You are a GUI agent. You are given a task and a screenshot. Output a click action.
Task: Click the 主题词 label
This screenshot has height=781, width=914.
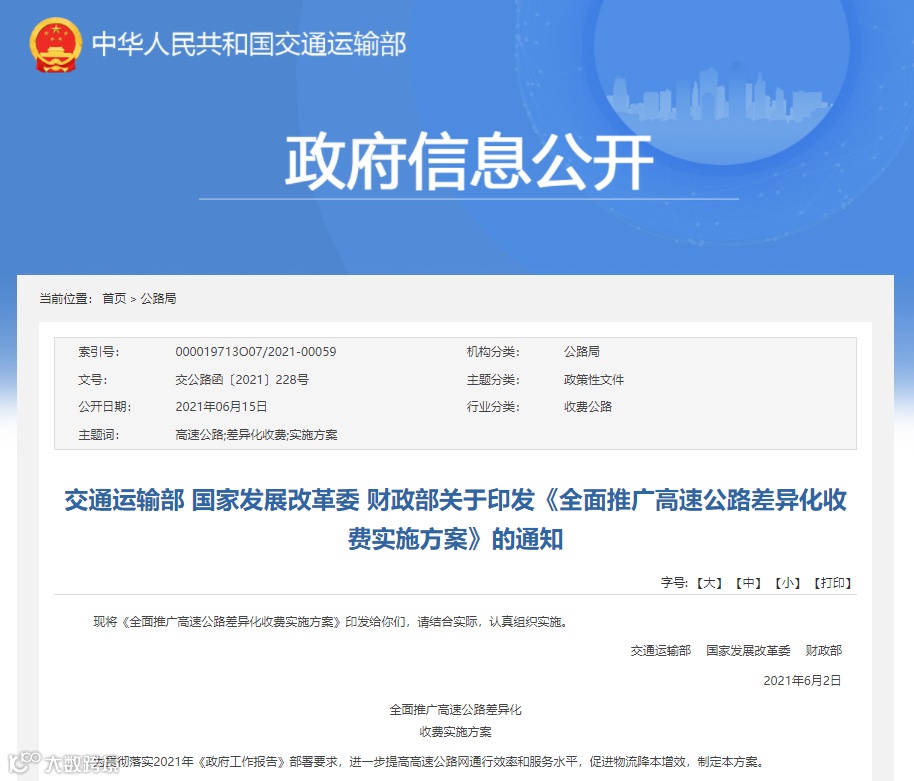pyautogui.click(x=99, y=435)
